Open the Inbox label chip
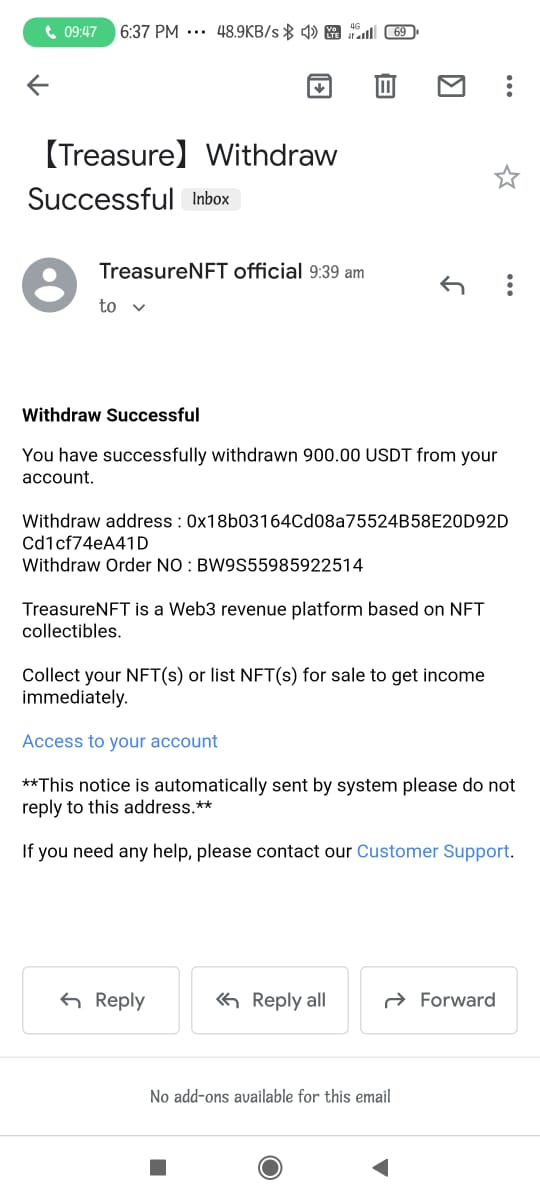Image resolution: width=540 pixels, height=1200 pixels. 211,199
